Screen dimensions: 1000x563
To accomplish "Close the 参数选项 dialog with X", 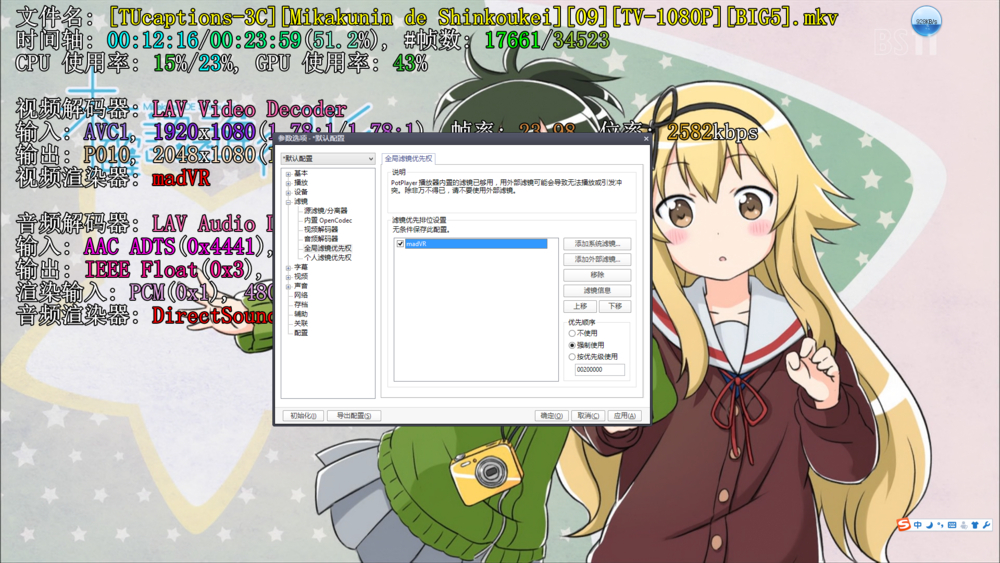I will click(x=645, y=138).
